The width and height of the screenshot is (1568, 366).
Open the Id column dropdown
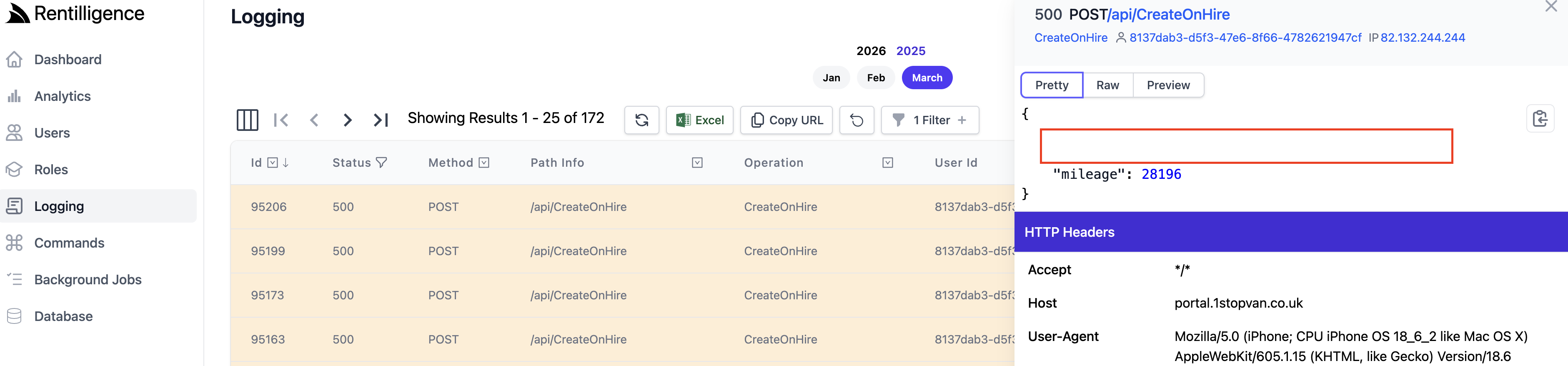point(273,163)
